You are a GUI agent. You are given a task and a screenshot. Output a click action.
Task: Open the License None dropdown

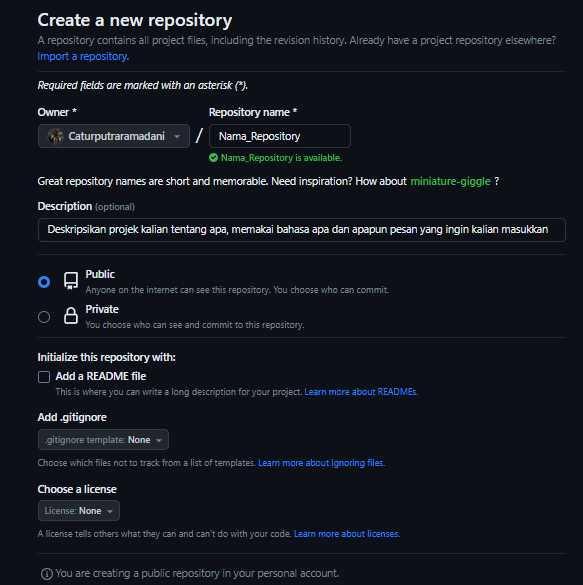coord(79,510)
